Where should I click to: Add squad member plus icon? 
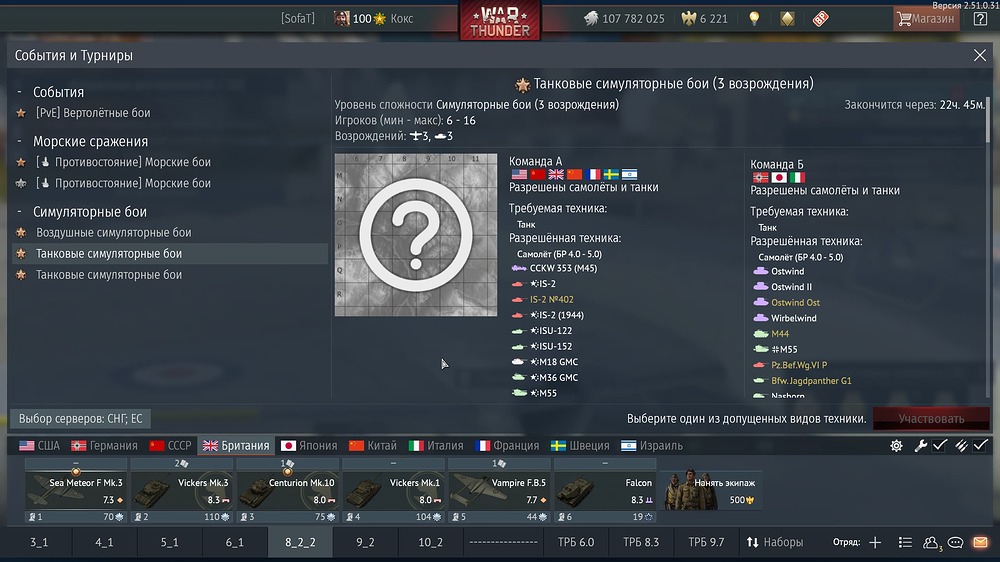click(875, 542)
